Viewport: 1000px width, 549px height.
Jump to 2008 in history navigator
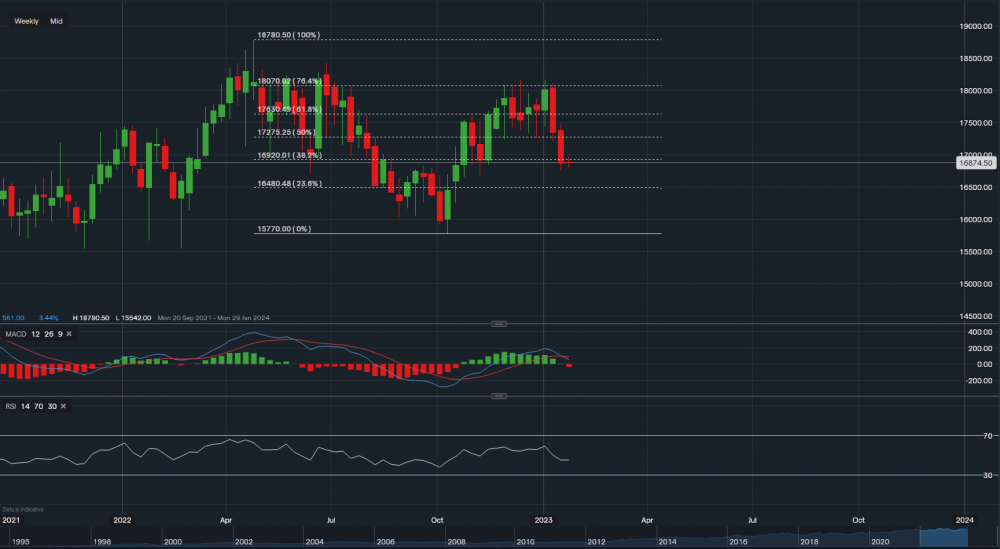pos(456,542)
